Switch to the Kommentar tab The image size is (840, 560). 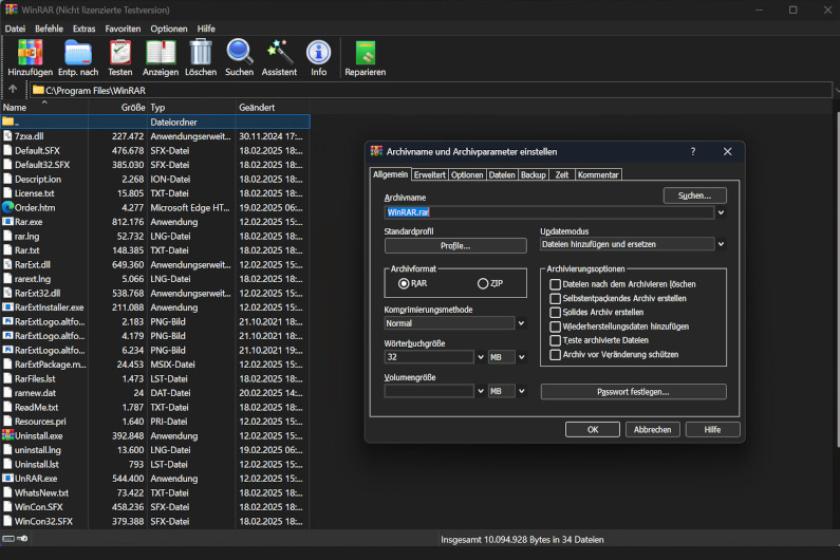click(598, 175)
